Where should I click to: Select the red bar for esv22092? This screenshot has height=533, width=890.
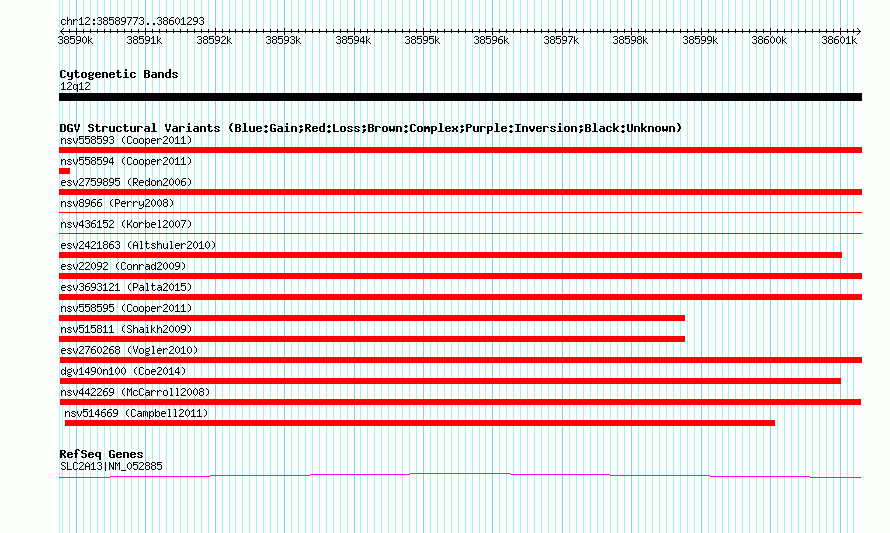460,276
